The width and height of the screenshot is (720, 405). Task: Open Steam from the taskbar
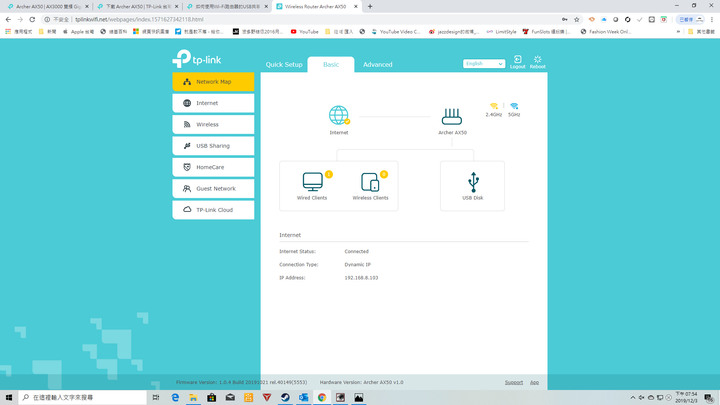(x=285, y=397)
